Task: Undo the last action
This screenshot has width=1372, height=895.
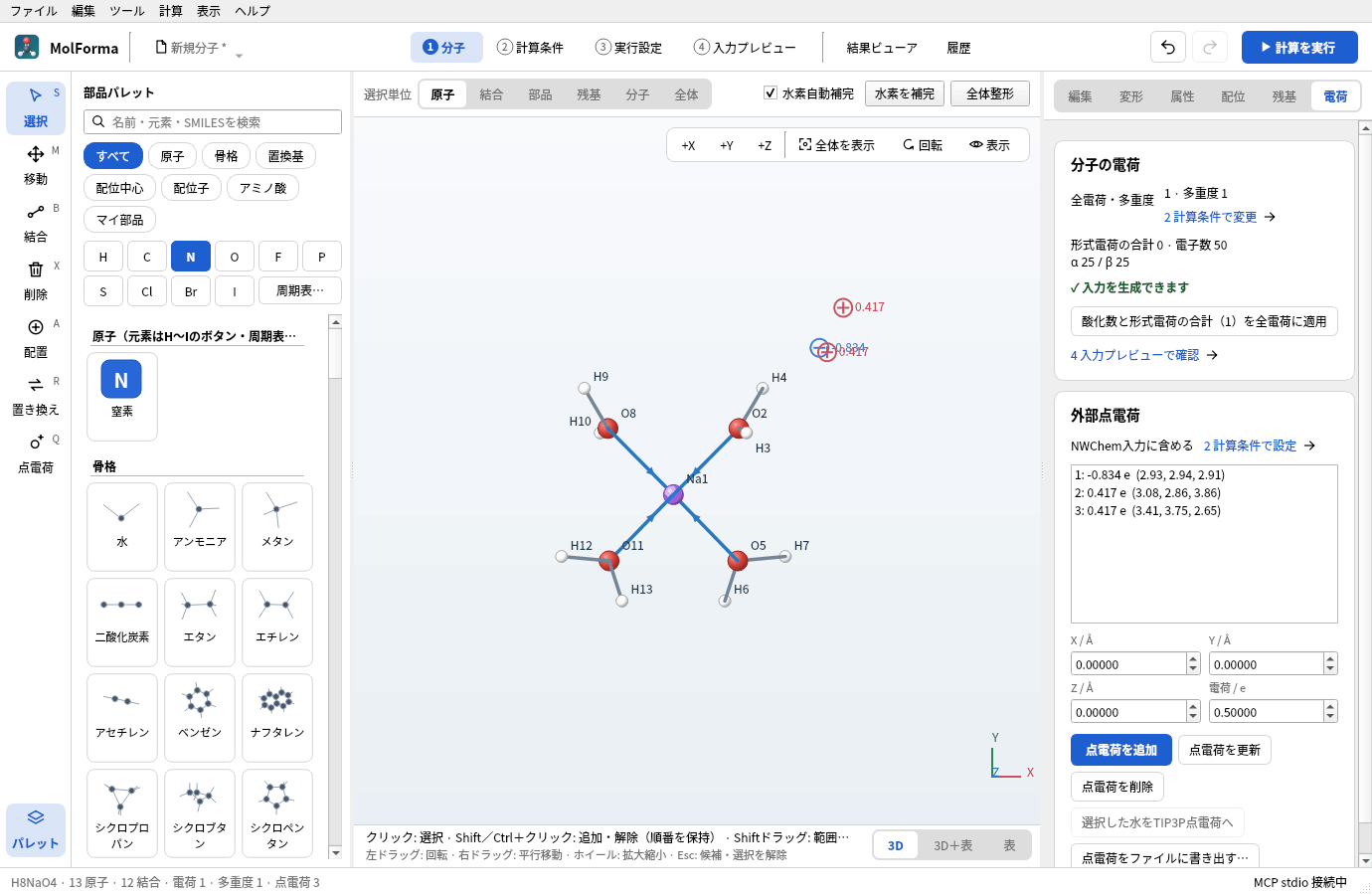Action: (1168, 47)
